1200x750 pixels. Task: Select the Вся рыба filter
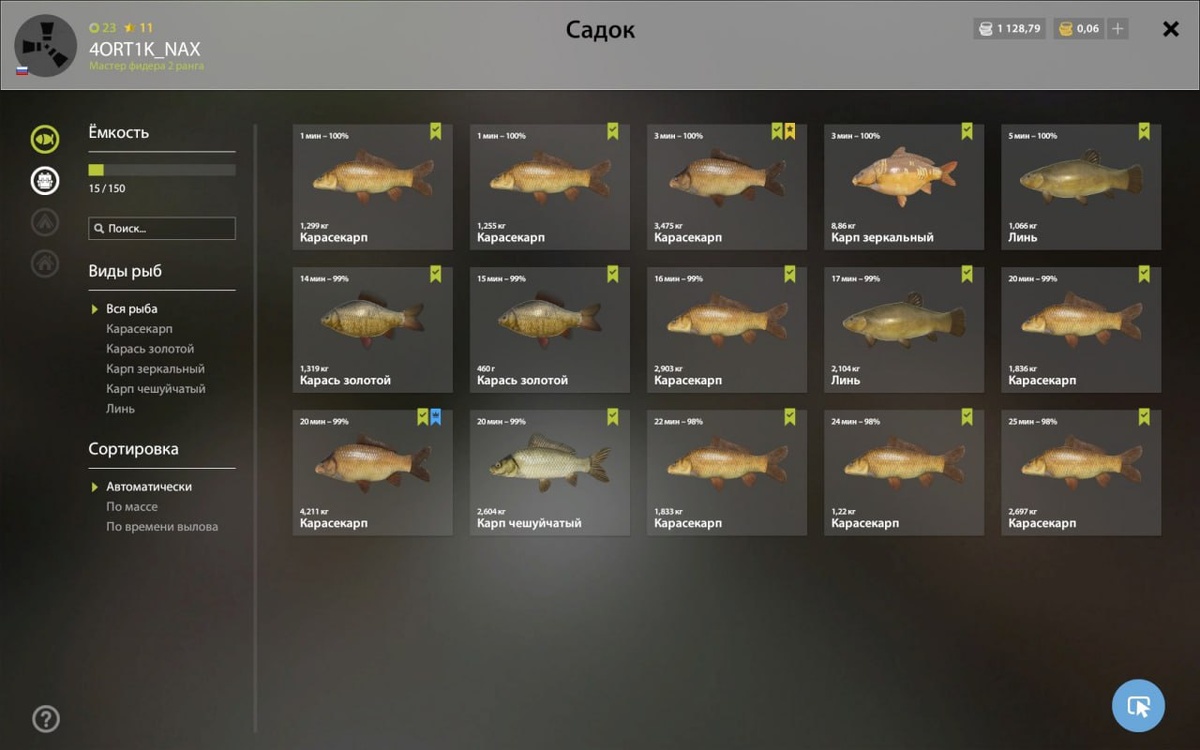[132, 309]
